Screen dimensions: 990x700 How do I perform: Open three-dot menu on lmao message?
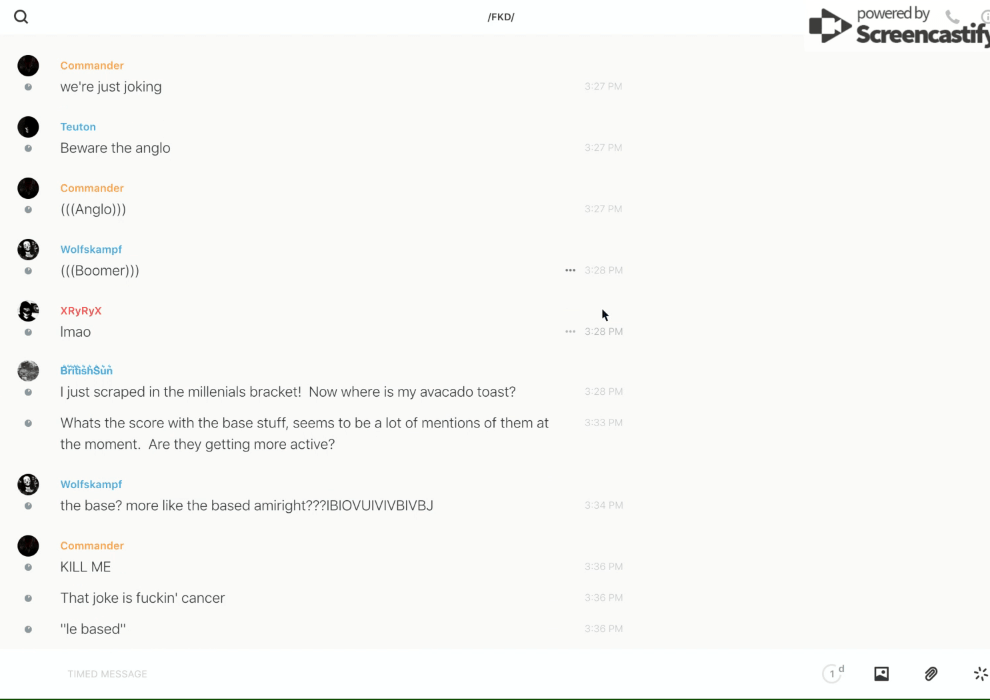point(570,332)
